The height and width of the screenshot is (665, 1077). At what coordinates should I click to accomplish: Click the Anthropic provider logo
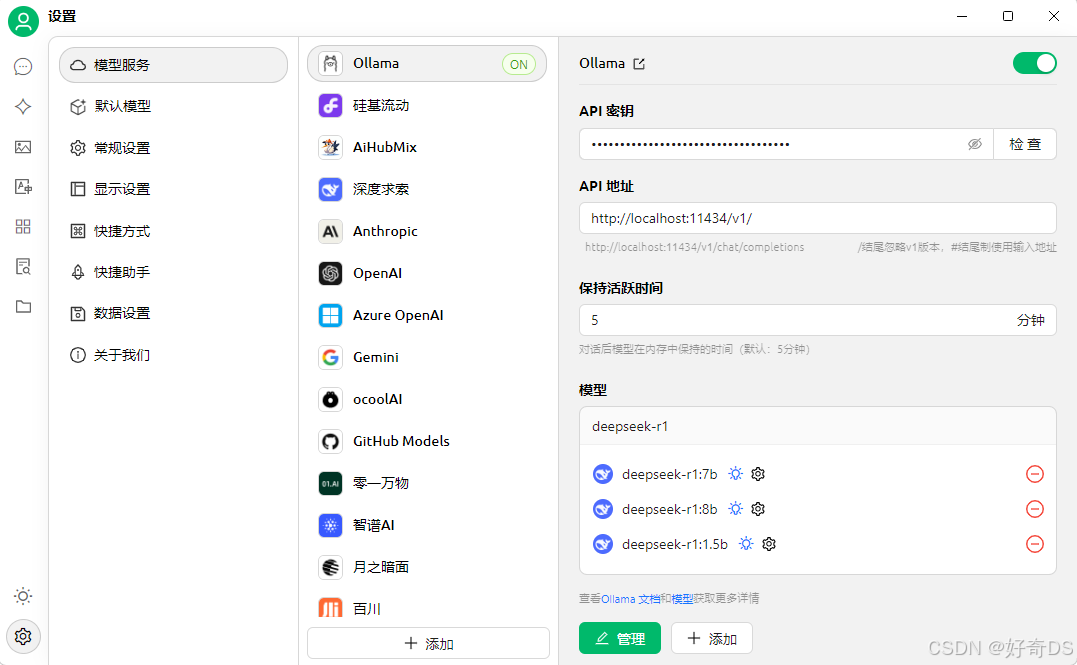click(x=330, y=232)
